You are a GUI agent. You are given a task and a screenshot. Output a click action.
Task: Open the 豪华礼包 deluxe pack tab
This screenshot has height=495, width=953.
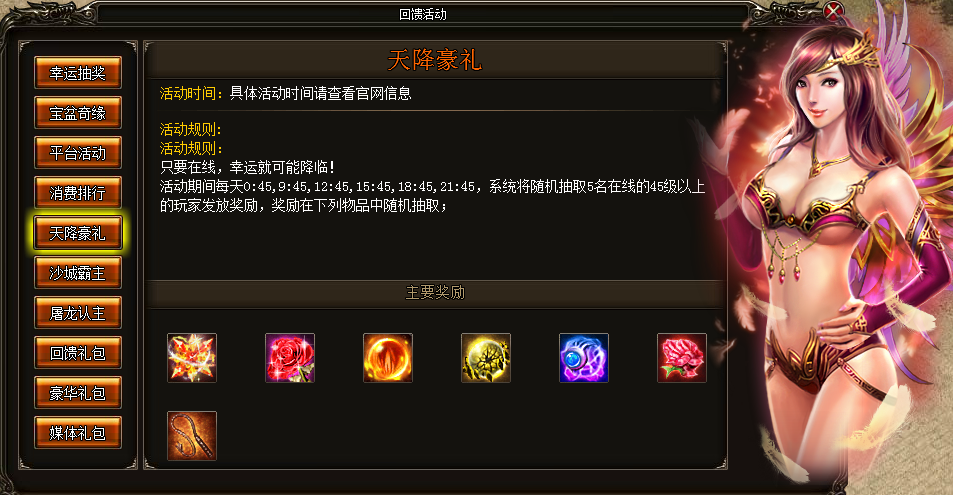tap(78, 393)
